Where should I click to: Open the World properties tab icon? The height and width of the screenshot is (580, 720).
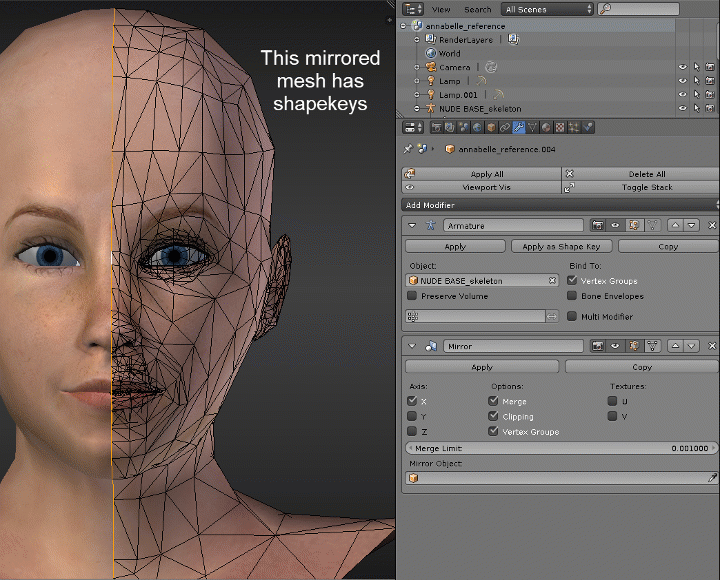(478, 128)
